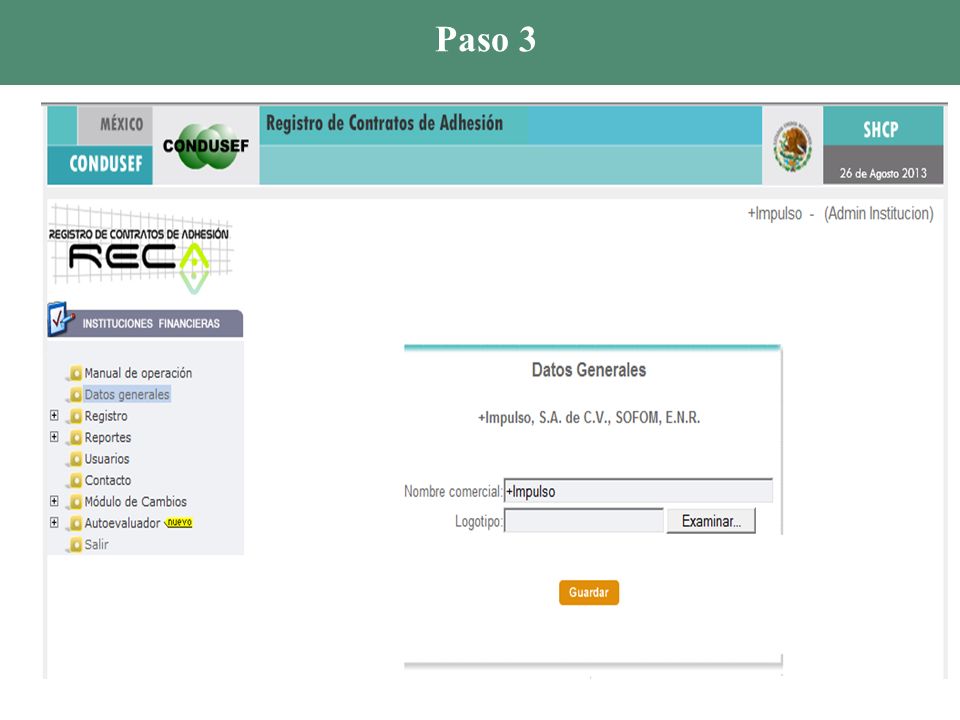Click the 'Paso 3' slide title

[x=486, y=40]
